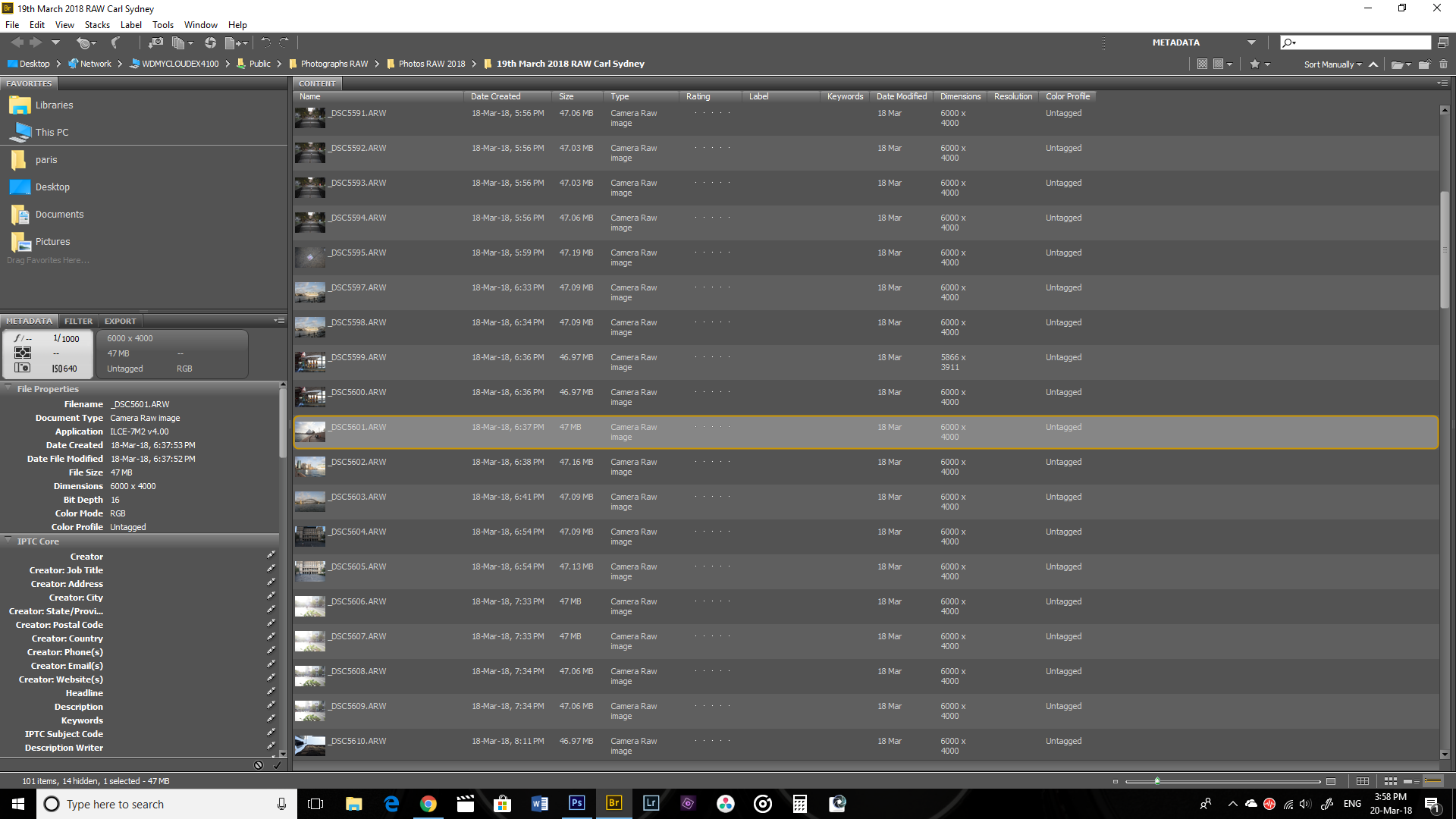Toggle high quality thumbnails icon
The image size is (1456, 819).
(1218, 64)
